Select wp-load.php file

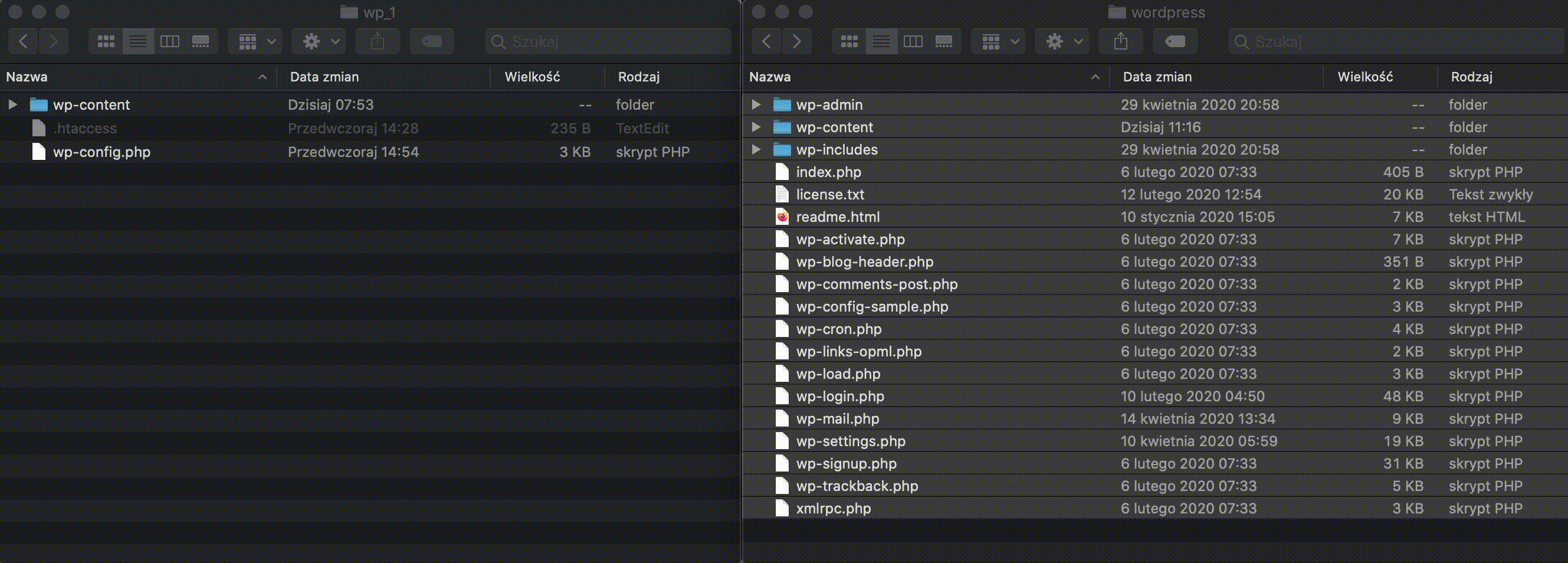point(1155,374)
